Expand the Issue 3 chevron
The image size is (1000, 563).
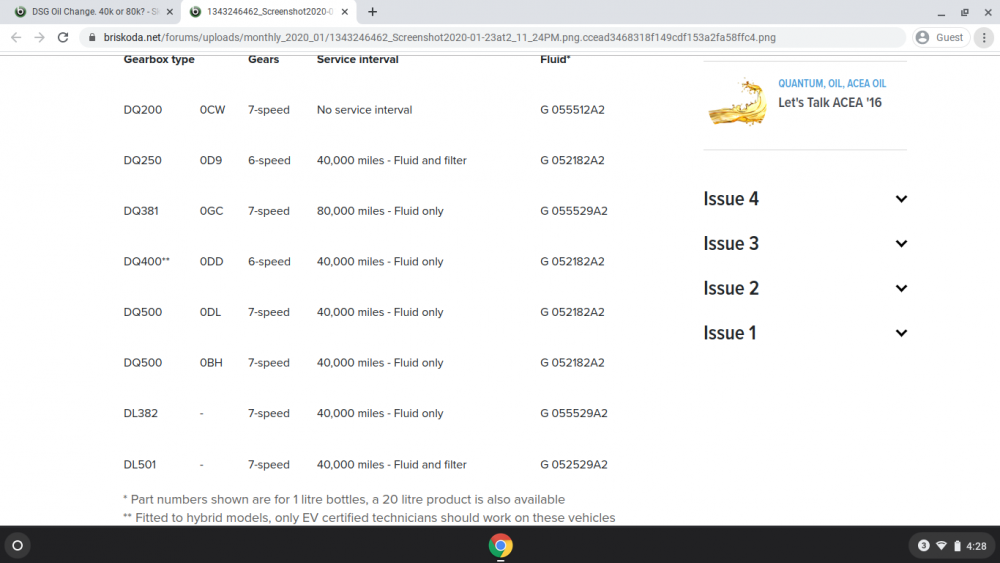(901, 244)
